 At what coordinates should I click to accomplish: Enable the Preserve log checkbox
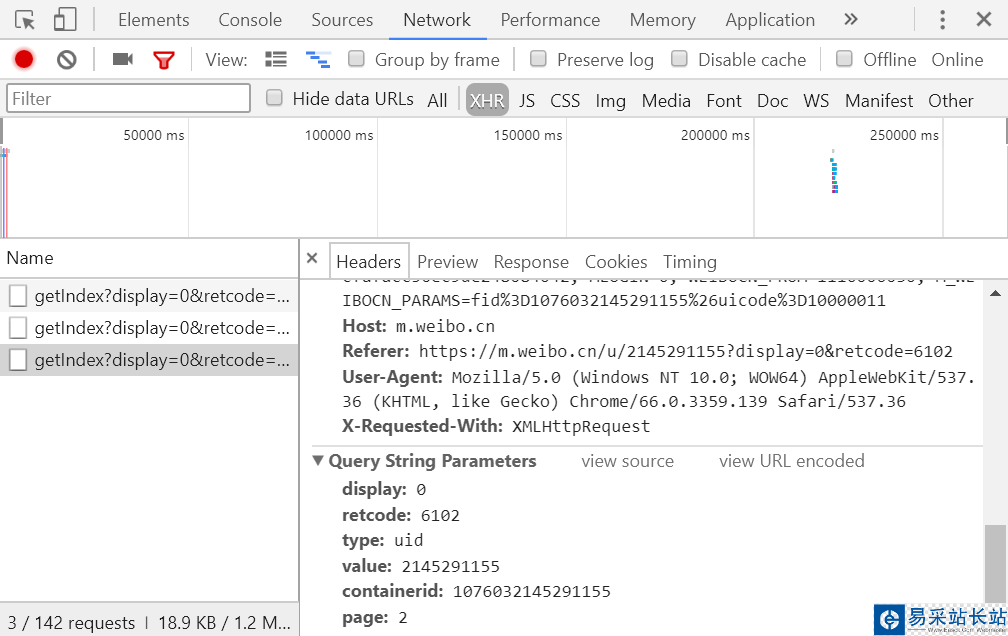point(538,60)
